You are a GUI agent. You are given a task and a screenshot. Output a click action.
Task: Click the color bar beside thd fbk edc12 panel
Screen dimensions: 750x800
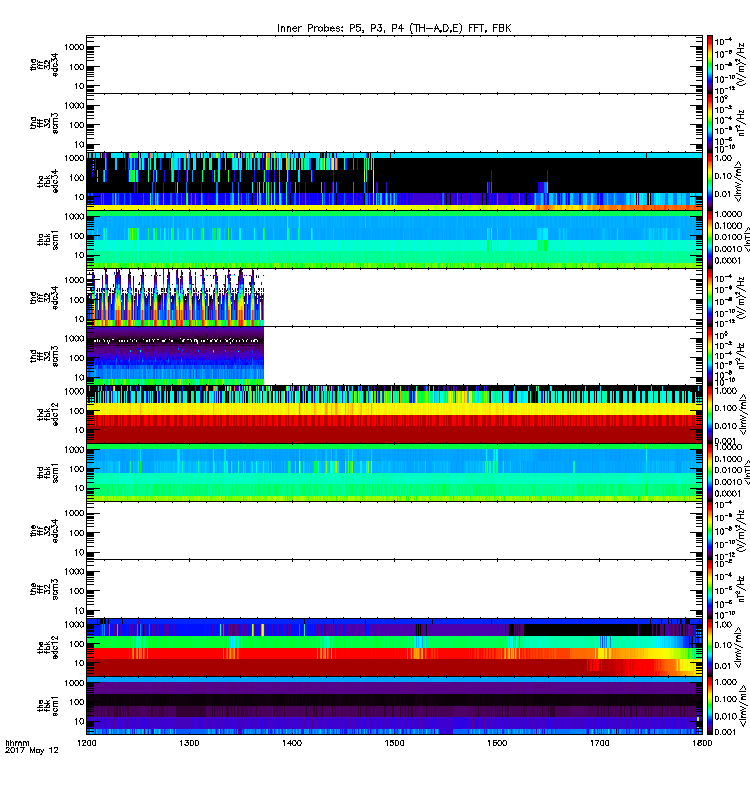(x=710, y=414)
